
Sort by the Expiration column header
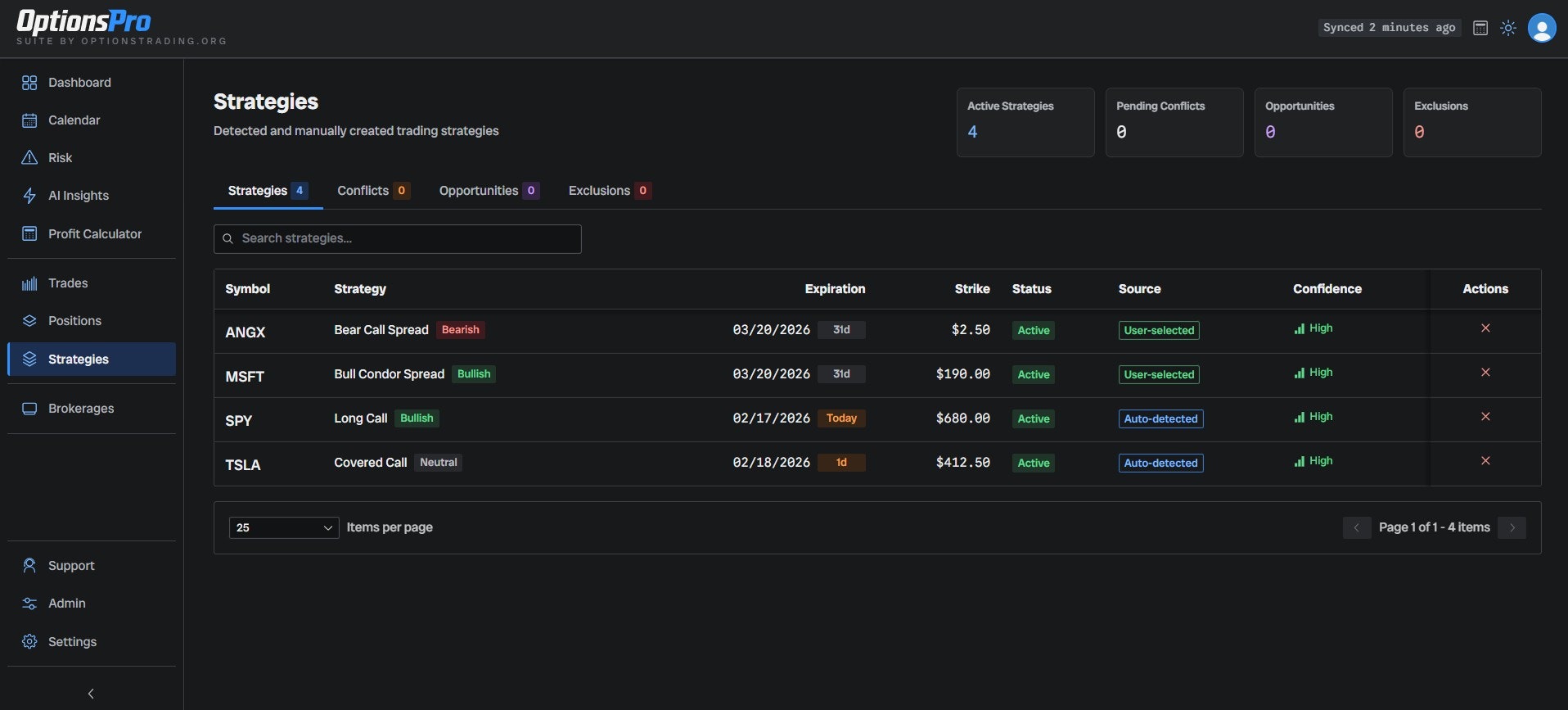(x=835, y=289)
